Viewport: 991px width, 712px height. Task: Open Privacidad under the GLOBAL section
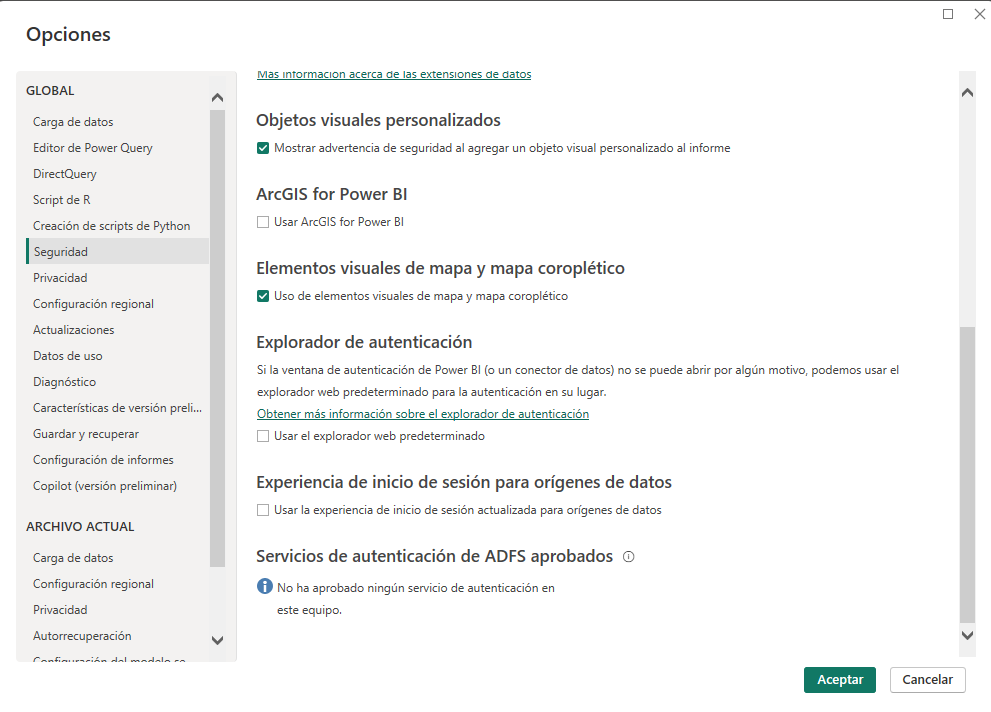pos(60,278)
